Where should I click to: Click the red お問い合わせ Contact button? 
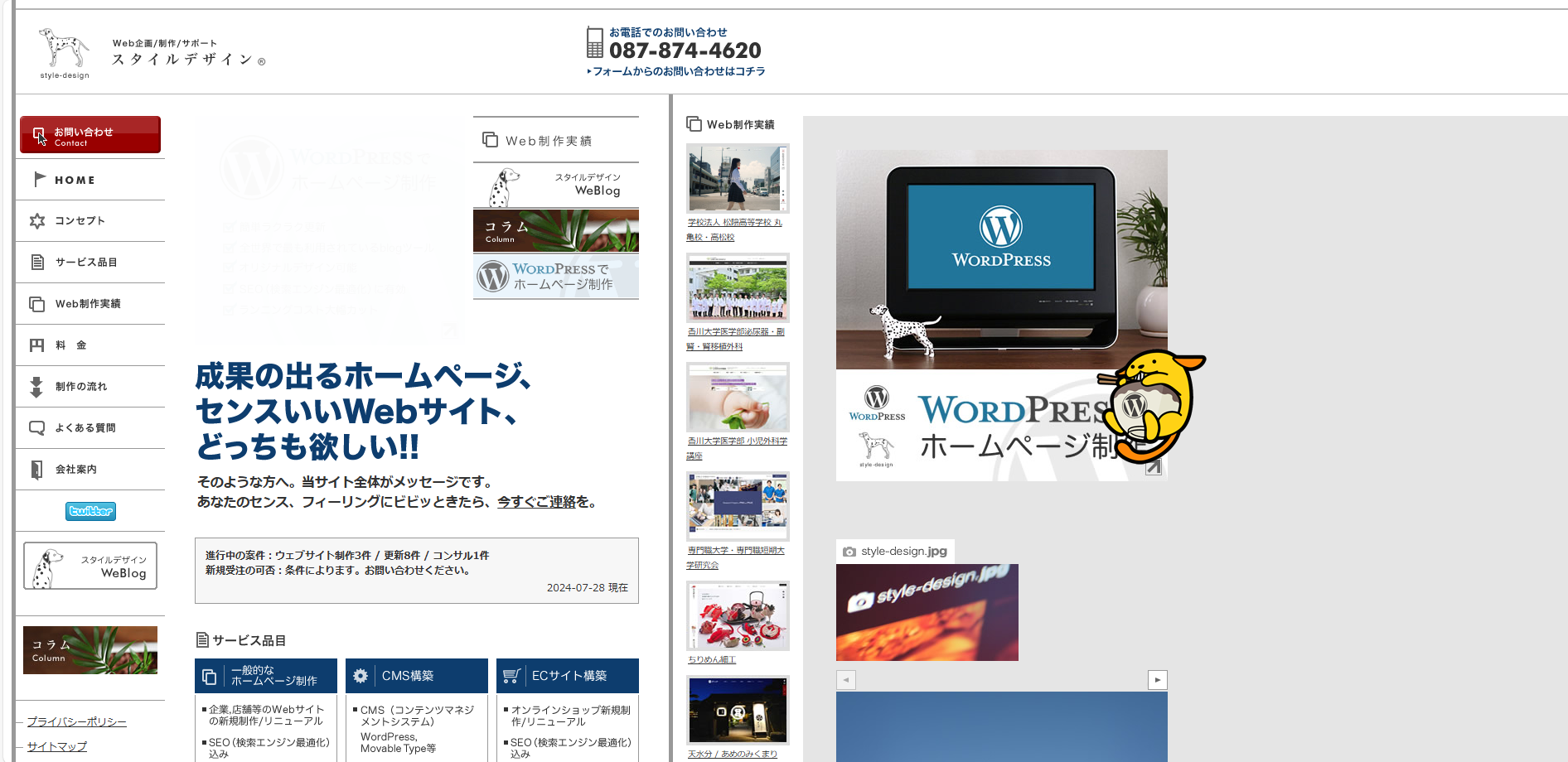click(90, 135)
